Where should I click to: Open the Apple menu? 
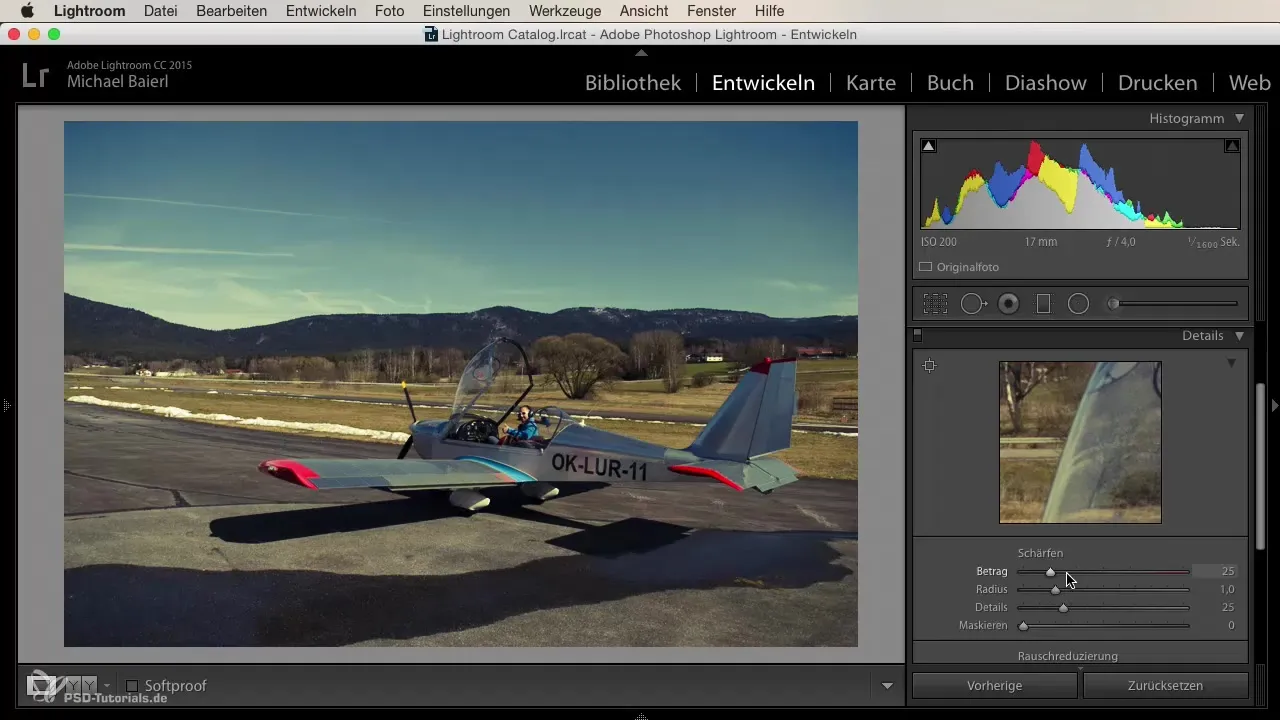pos(27,11)
